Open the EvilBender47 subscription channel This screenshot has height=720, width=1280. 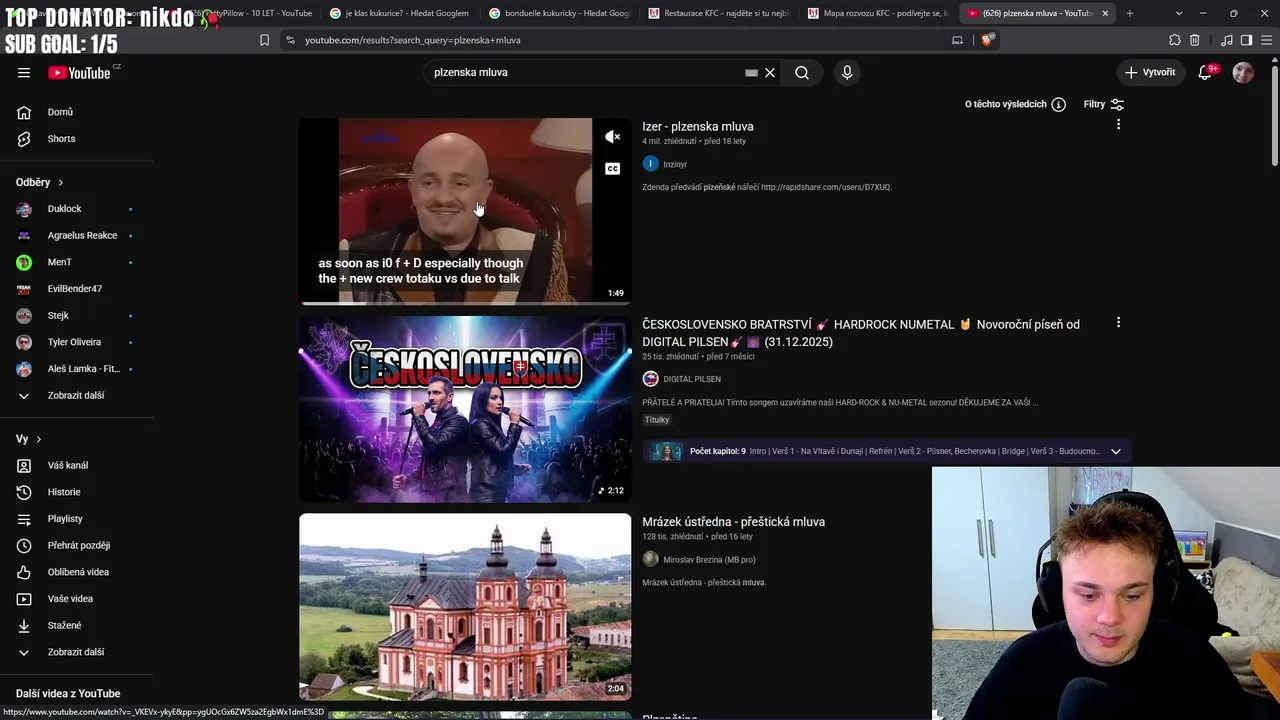pyautogui.click(x=77, y=289)
